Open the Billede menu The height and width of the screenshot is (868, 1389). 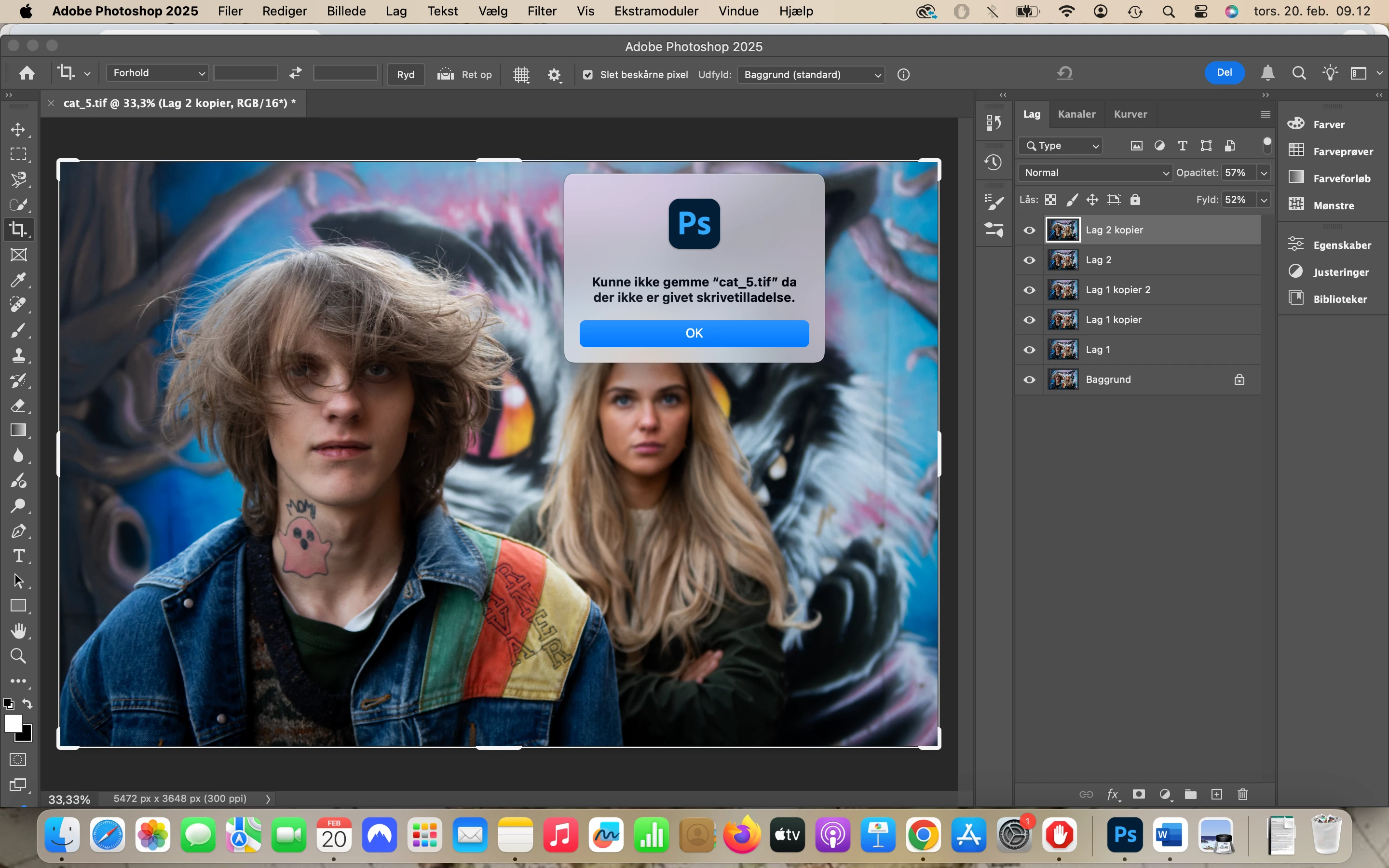tap(346, 12)
